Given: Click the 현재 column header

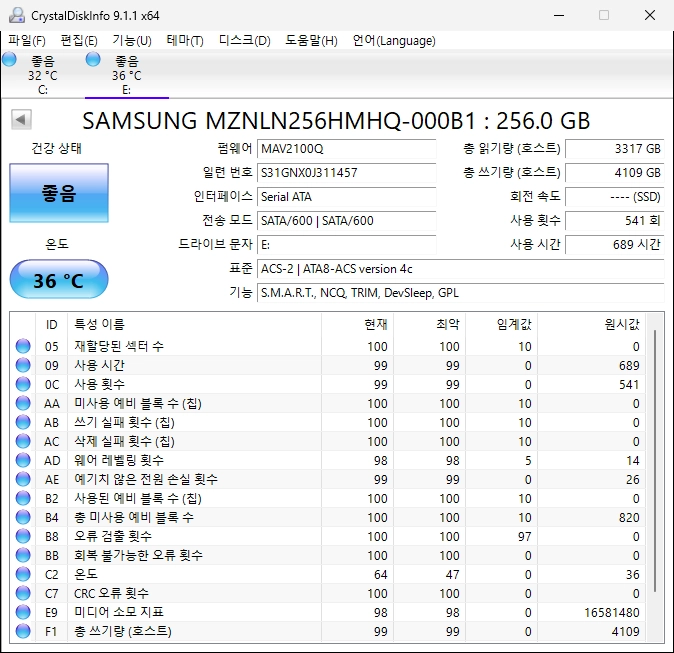Looking at the screenshot, I should coord(357,324).
